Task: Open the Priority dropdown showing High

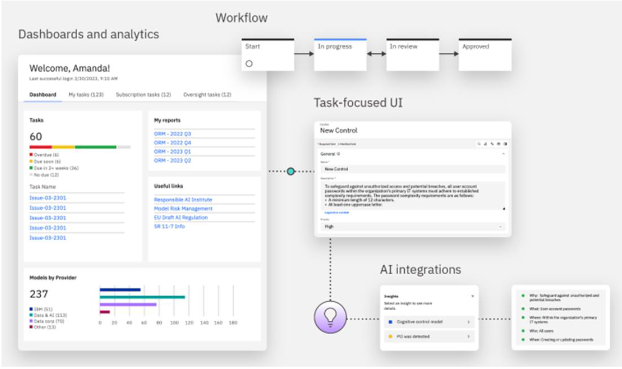Action: [x=413, y=227]
